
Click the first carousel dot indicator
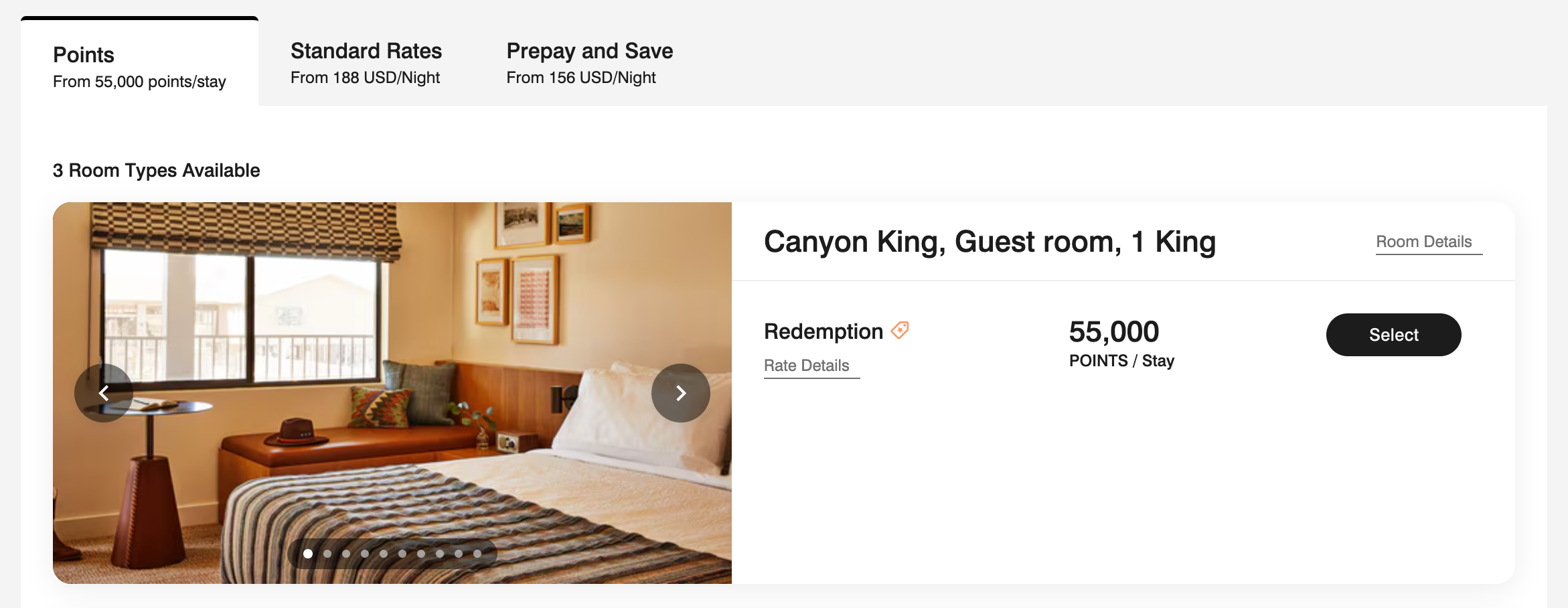click(x=308, y=554)
